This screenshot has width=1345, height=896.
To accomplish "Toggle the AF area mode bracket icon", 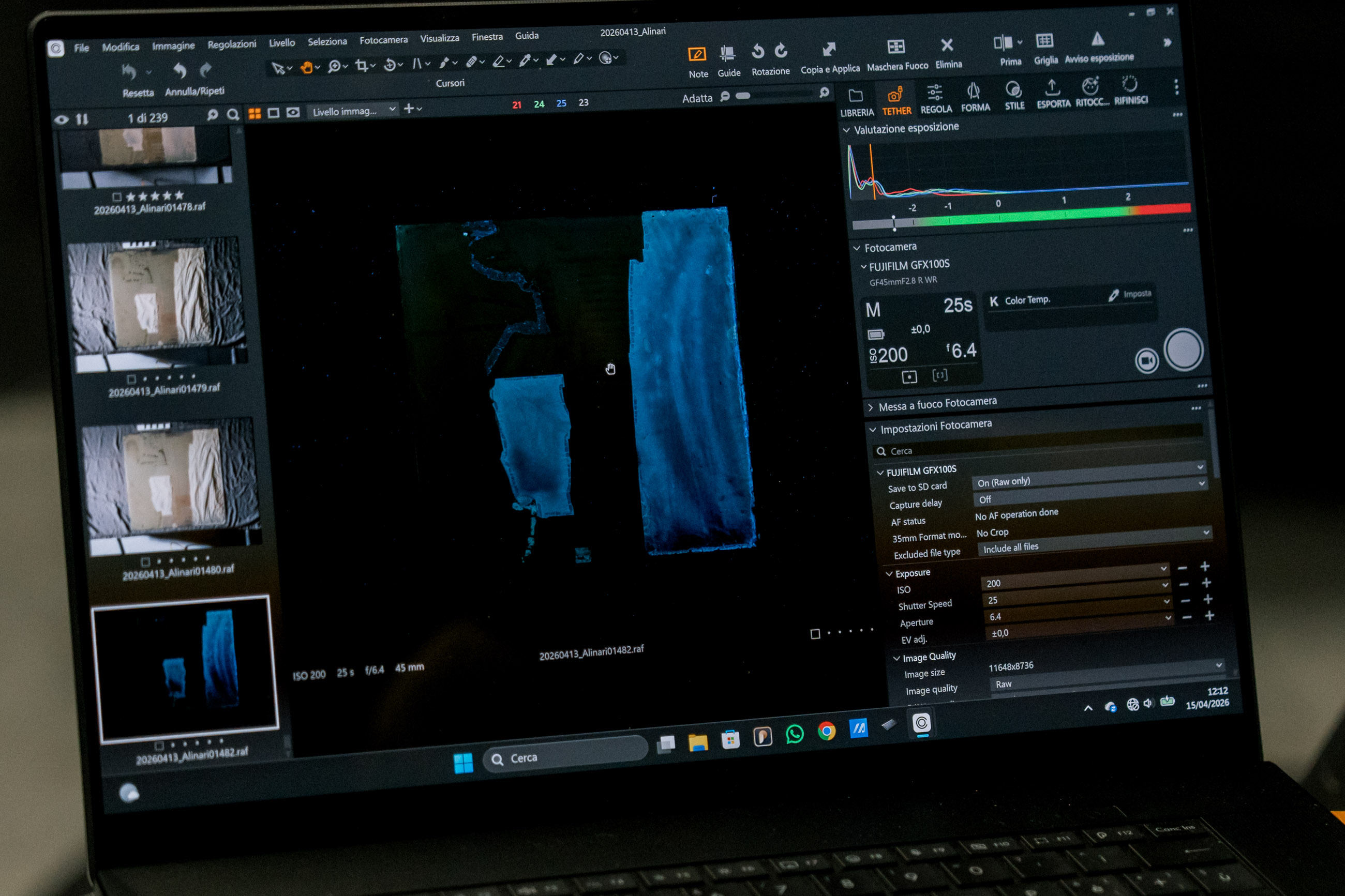I will [940, 375].
